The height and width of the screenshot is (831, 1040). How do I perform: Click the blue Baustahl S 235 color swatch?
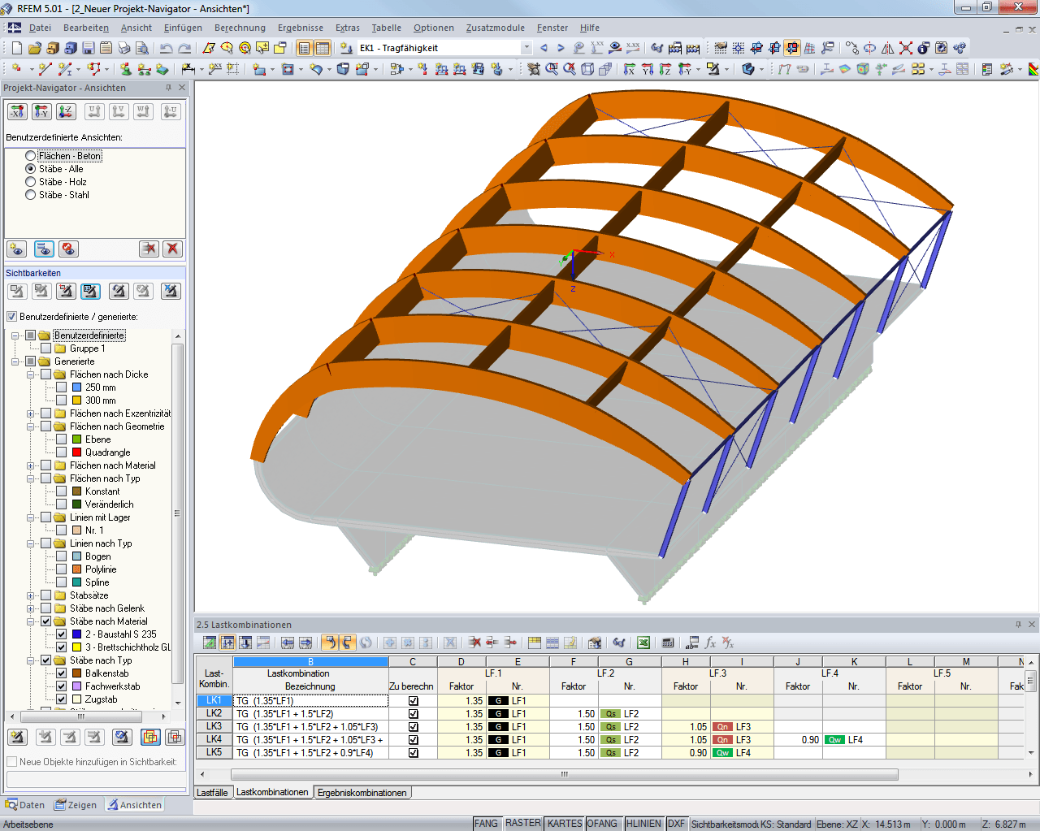(77, 634)
